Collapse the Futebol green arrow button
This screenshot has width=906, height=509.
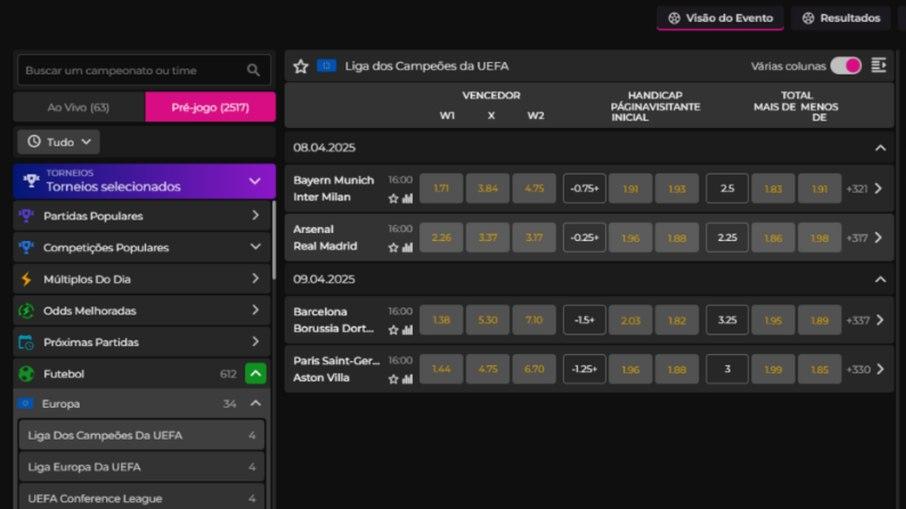click(x=255, y=374)
